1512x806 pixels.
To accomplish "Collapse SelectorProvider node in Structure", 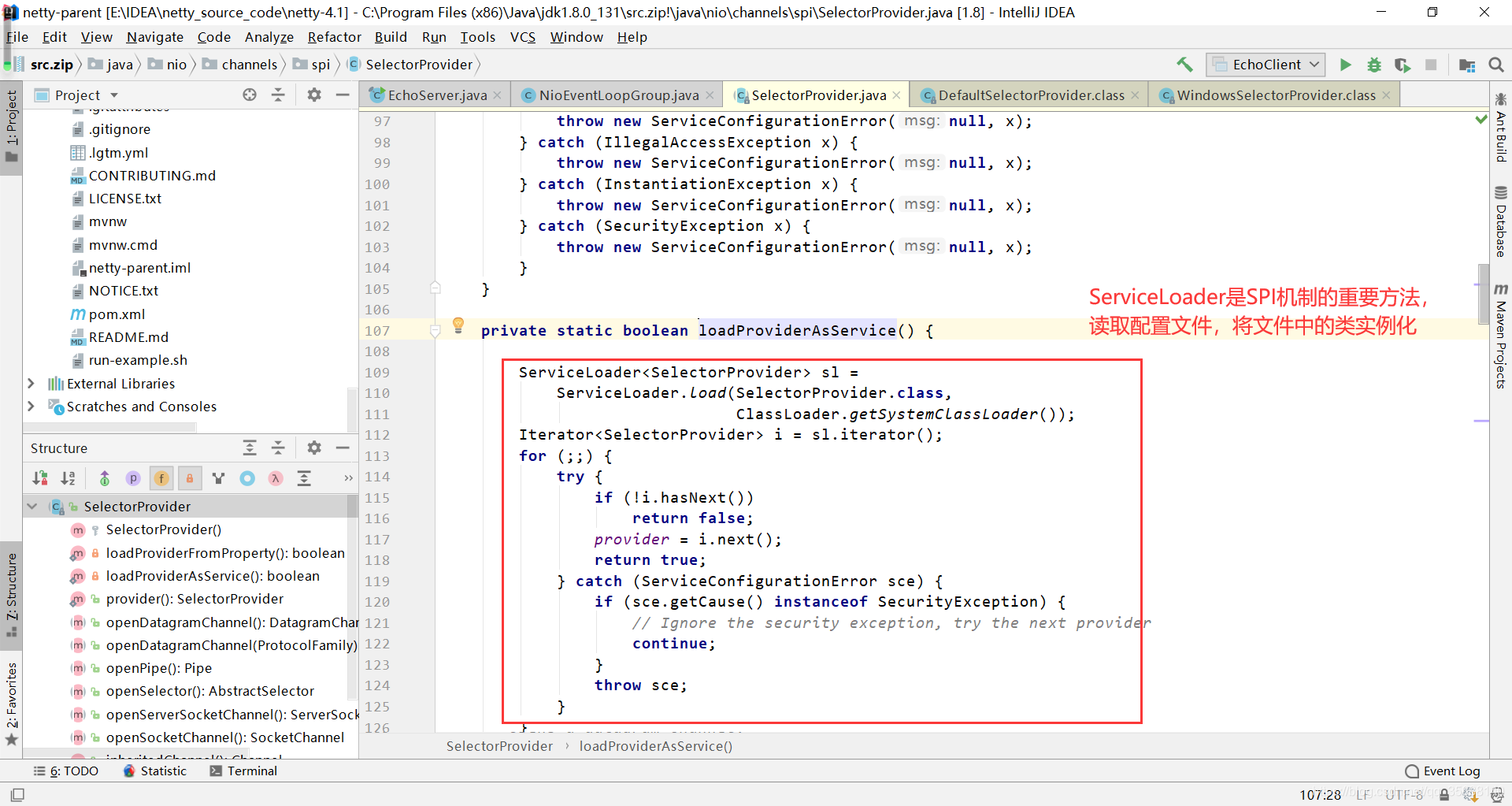I will click(32, 507).
